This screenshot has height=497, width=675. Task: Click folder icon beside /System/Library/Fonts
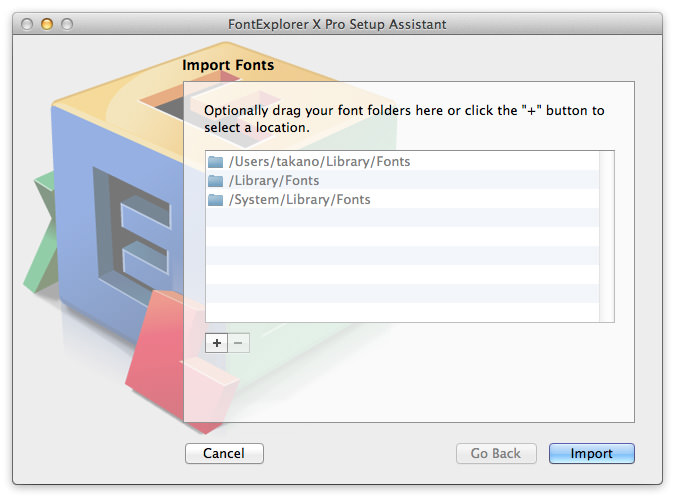pyautogui.click(x=215, y=200)
